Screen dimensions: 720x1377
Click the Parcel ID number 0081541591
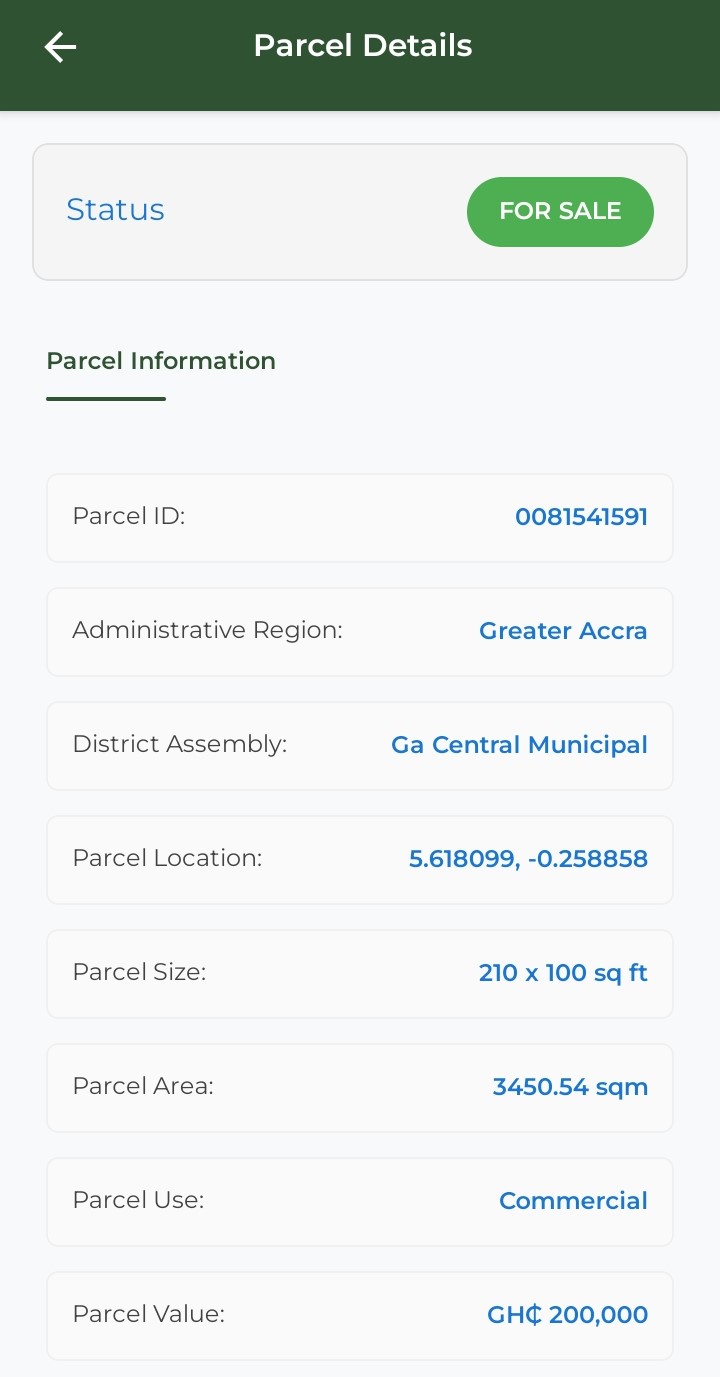tap(581, 517)
